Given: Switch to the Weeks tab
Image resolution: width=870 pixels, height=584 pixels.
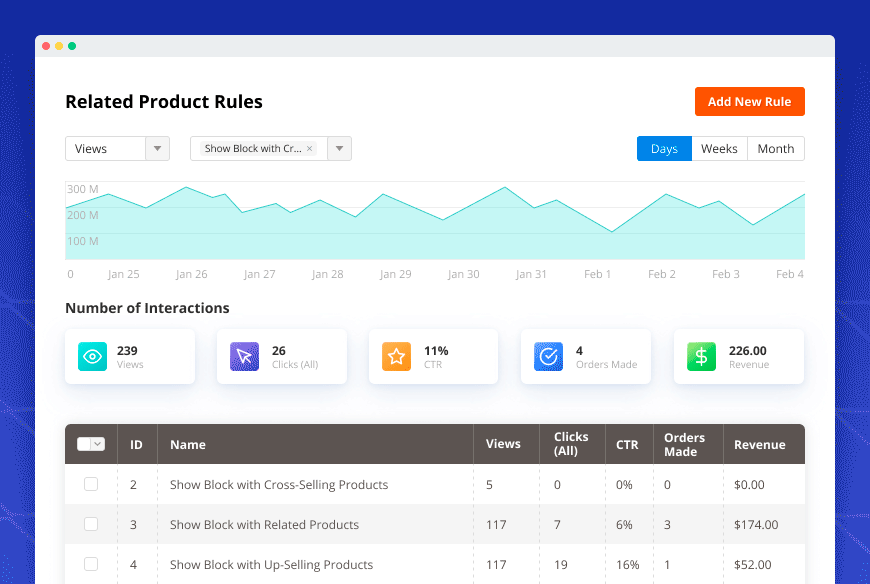Looking at the screenshot, I should click(719, 148).
